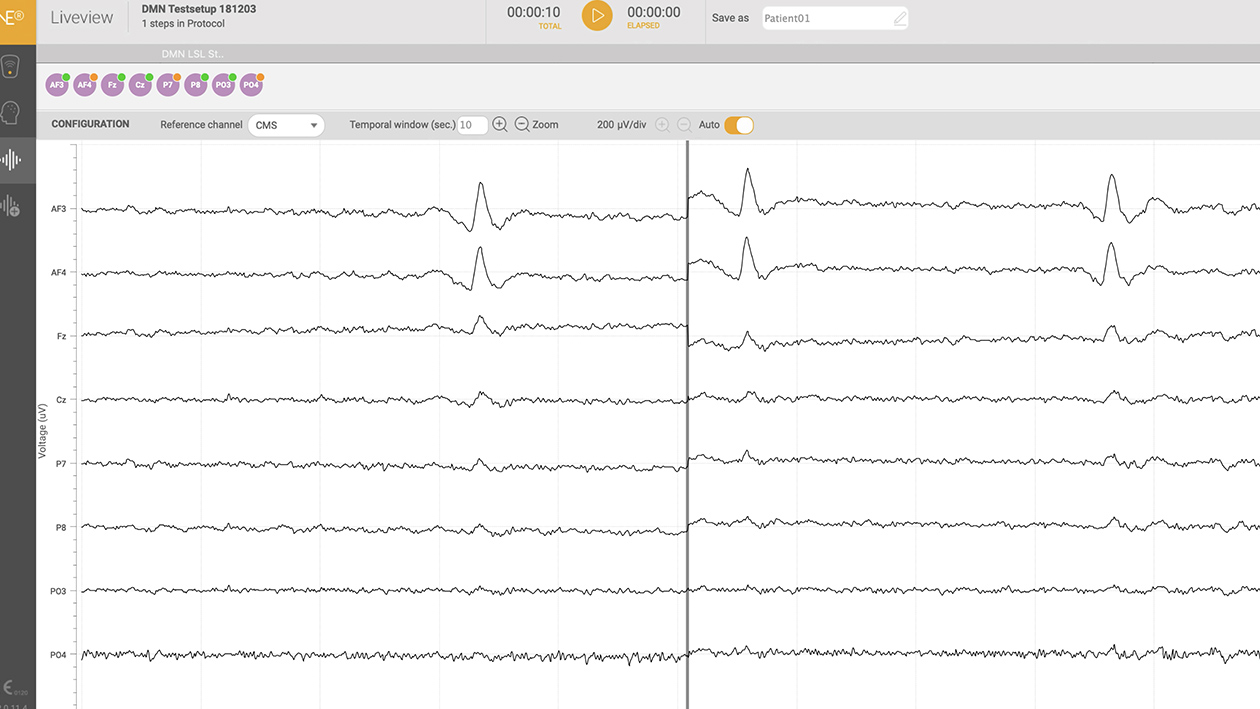1260x709 pixels.
Task: Open the Reference channel CMS dropdown
Action: [286, 125]
